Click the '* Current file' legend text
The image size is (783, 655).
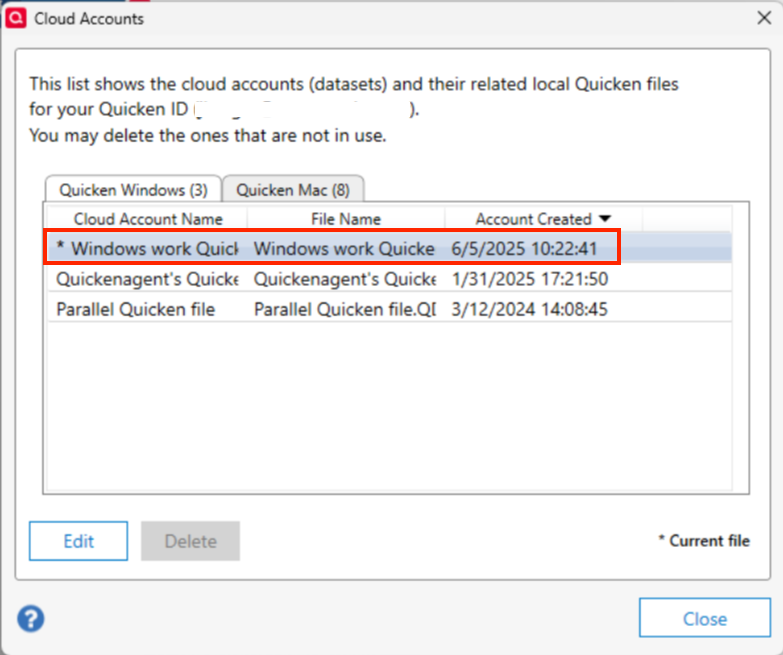704,541
